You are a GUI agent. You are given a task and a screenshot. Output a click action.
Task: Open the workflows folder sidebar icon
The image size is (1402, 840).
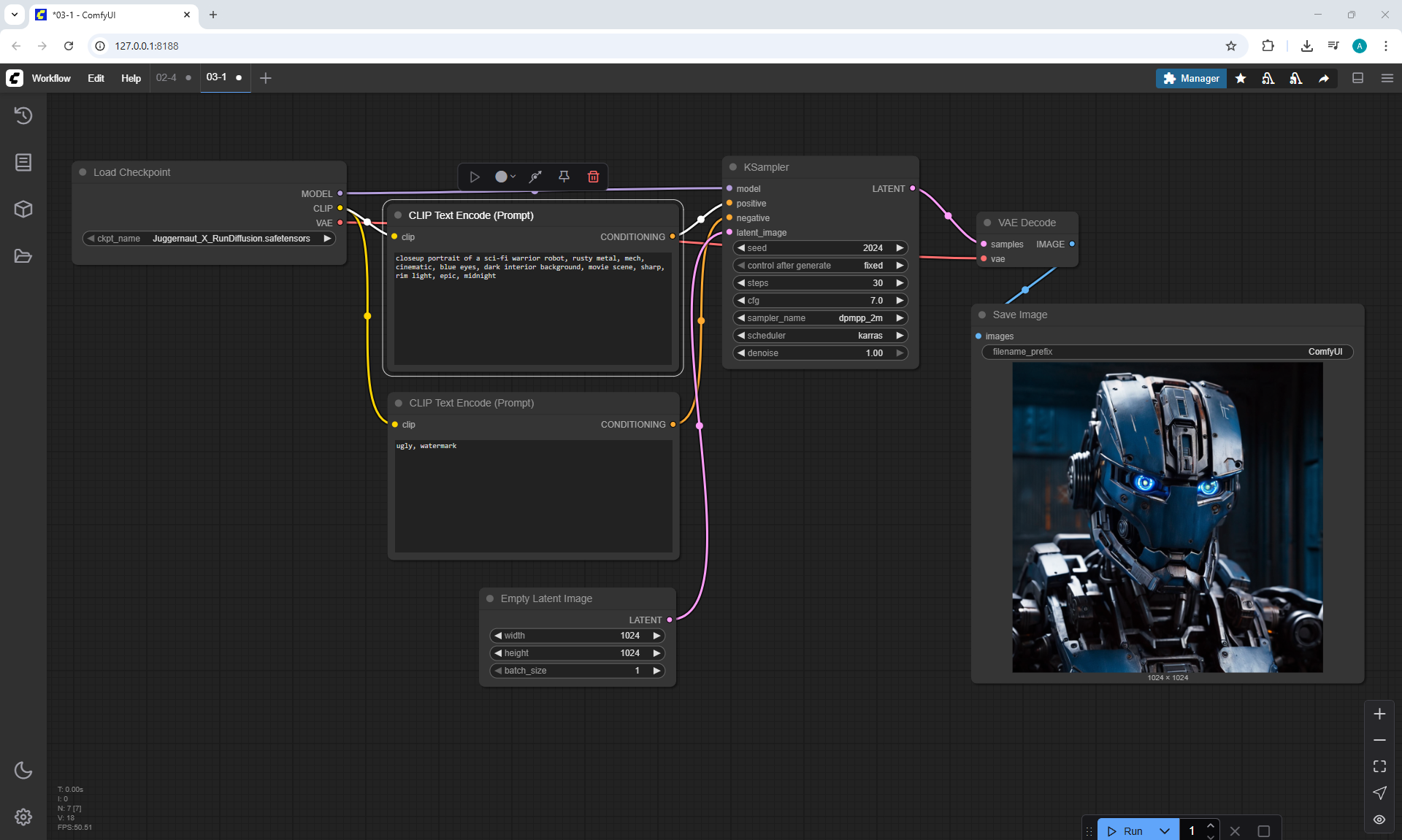(x=23, y=256)
